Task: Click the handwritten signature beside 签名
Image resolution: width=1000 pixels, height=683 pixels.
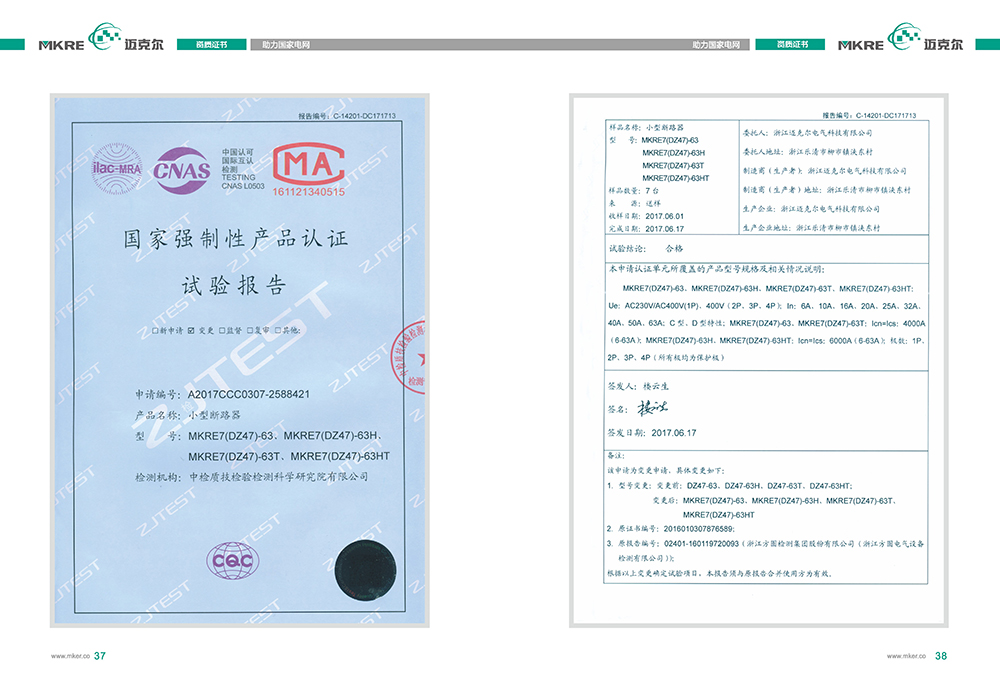Action: coord(652,408)
